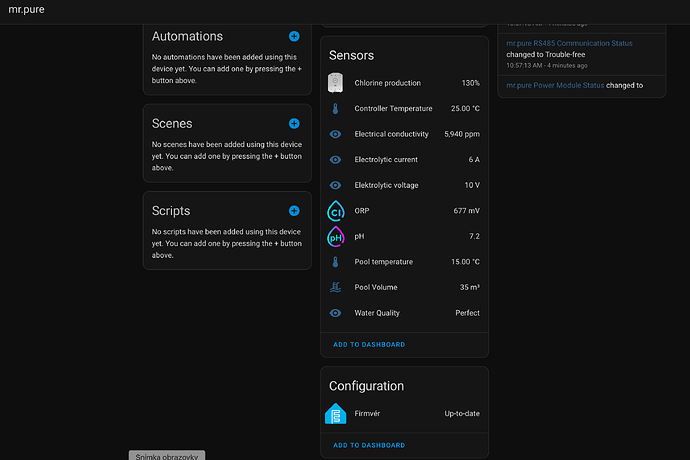690x460 pixels.
Task: Click the ORP chlorine drop icon
Action: click(335, 211)
